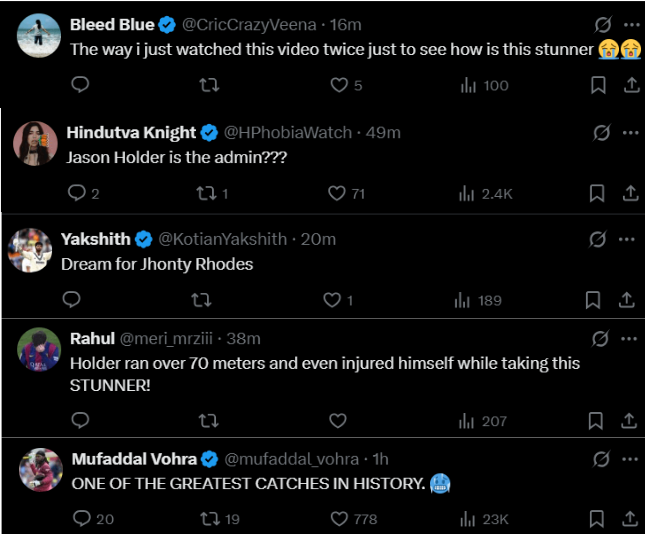Open Grok icon on Bleed Blue's tweet
This screenshot has width=645, height=534.
[602, 24]
